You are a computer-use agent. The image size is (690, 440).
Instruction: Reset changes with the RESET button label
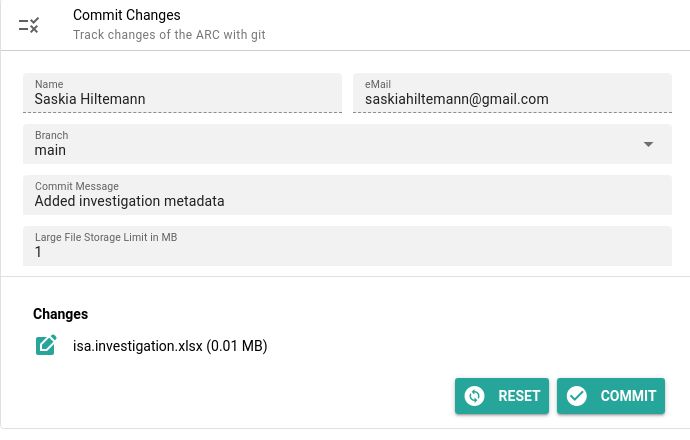[519, 396]
